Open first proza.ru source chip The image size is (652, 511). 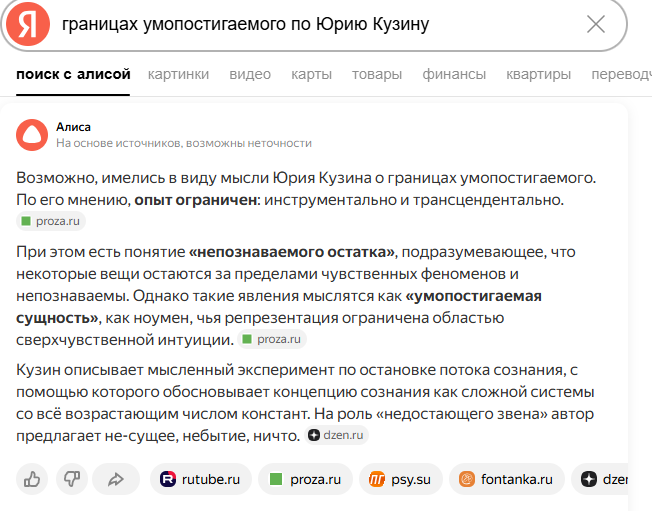(51, 221)
